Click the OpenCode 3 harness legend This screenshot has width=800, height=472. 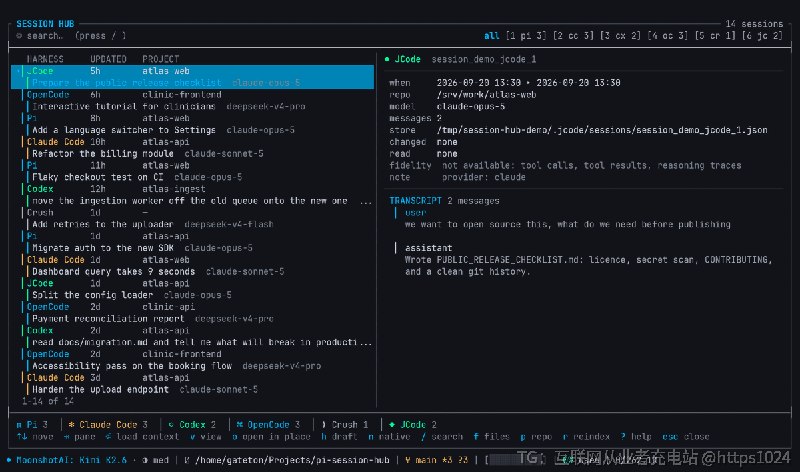[268, 425]
